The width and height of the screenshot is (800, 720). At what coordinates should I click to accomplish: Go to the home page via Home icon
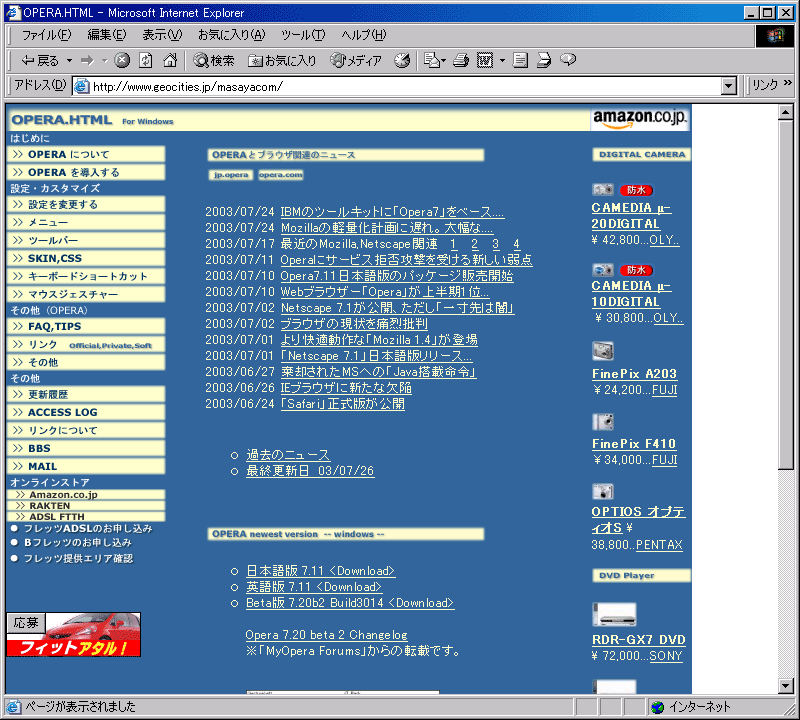(x=170, y=61)
